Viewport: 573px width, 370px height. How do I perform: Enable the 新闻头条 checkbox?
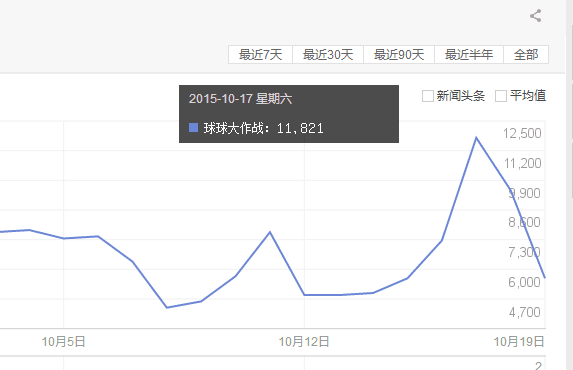[x=428, y=96]
